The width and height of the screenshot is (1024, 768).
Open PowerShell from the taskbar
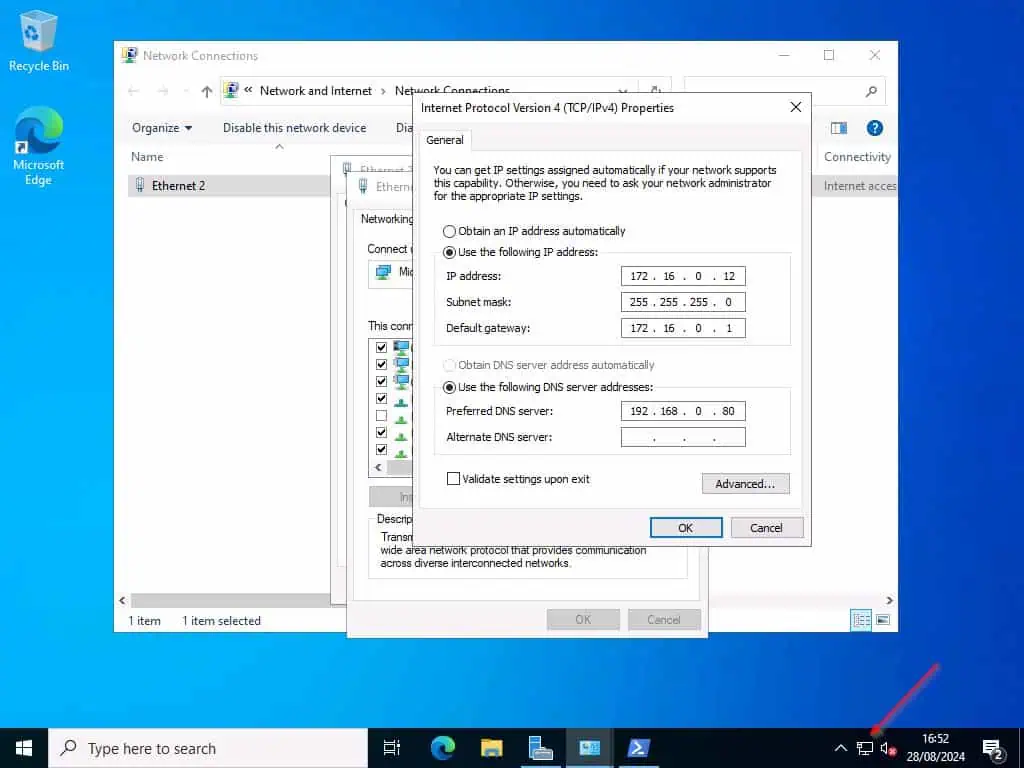click(638, 748)
